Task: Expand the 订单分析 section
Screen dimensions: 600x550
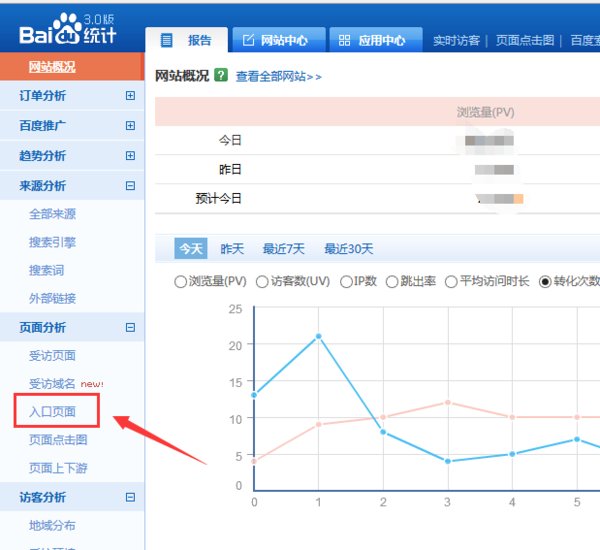Action: [x=130, y=96]
